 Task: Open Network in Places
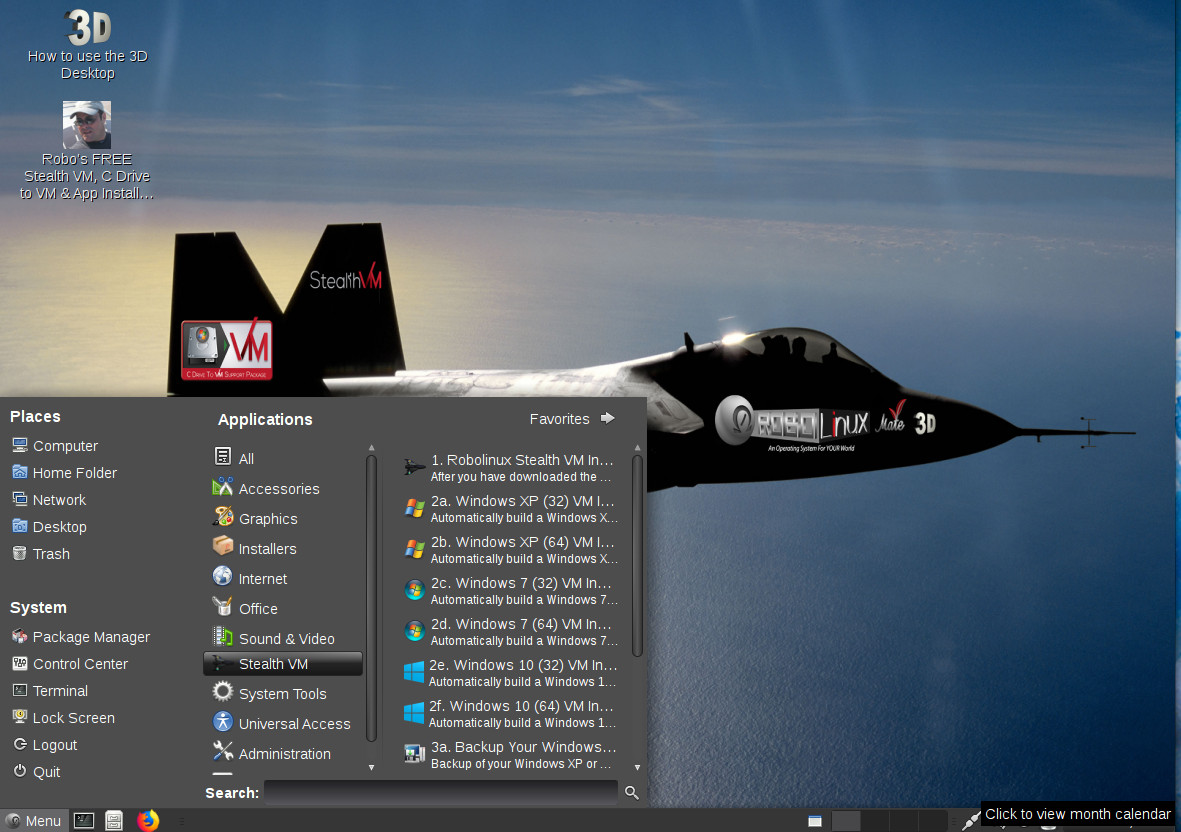tap(48, 500)
